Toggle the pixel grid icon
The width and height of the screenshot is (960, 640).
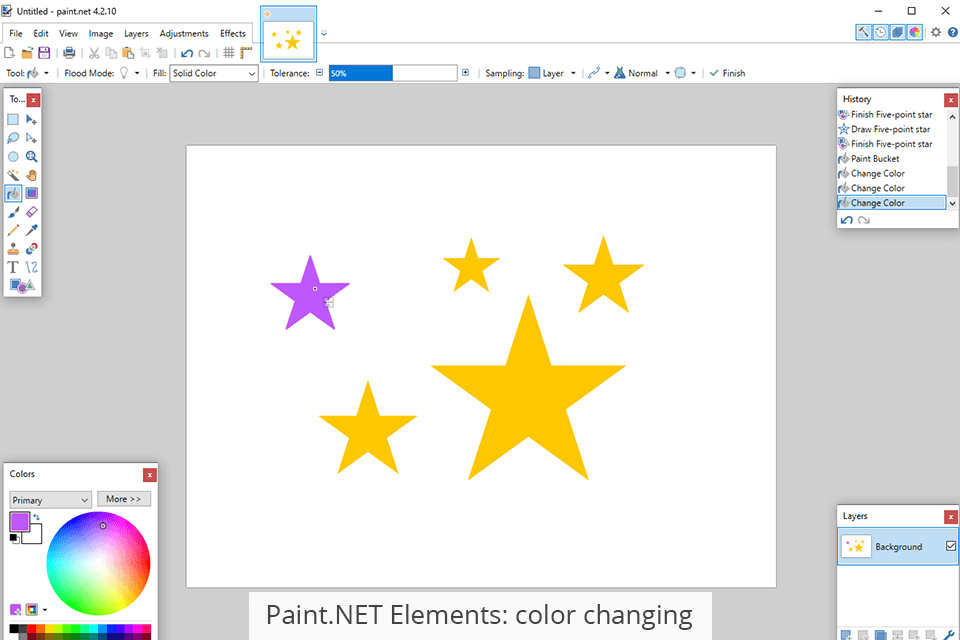coord(228,53)
